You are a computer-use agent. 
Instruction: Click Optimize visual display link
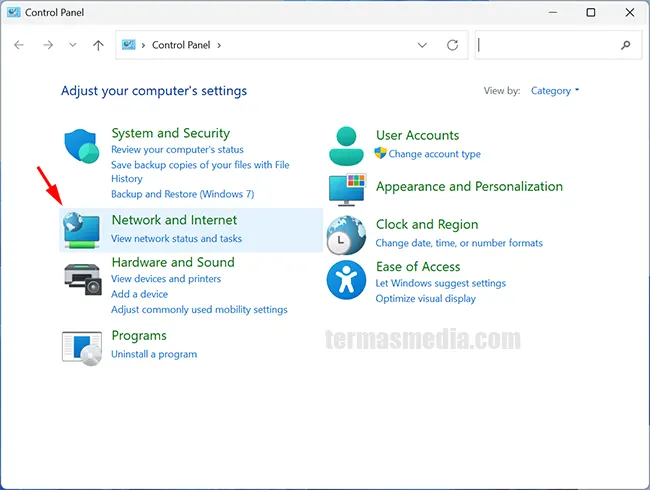[426, 298]
